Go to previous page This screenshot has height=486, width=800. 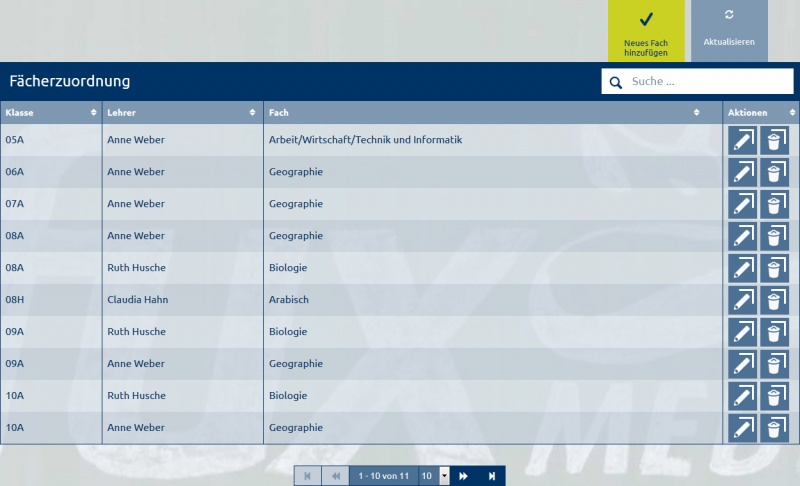(x=336, y=476)
